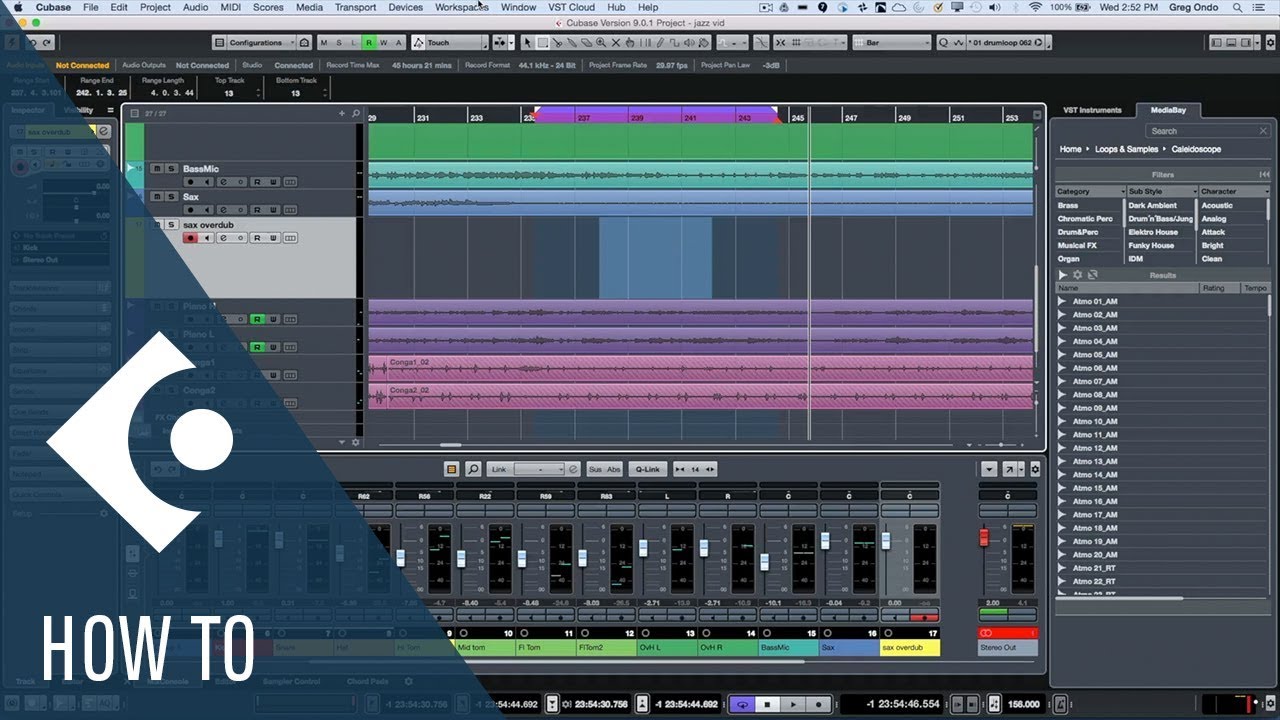This screenshot has height=720, width=1280.
Task: Open transport panel settings gear
Action: point(1270,704)
